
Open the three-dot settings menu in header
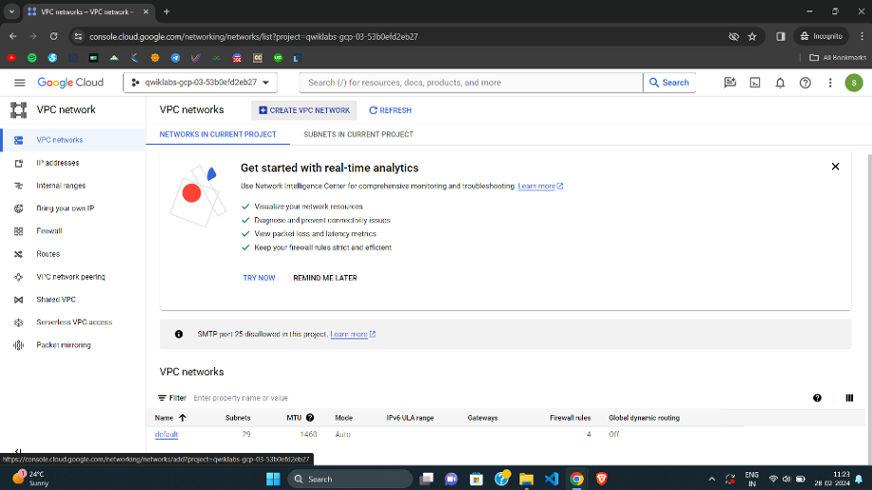click(830, 82)
